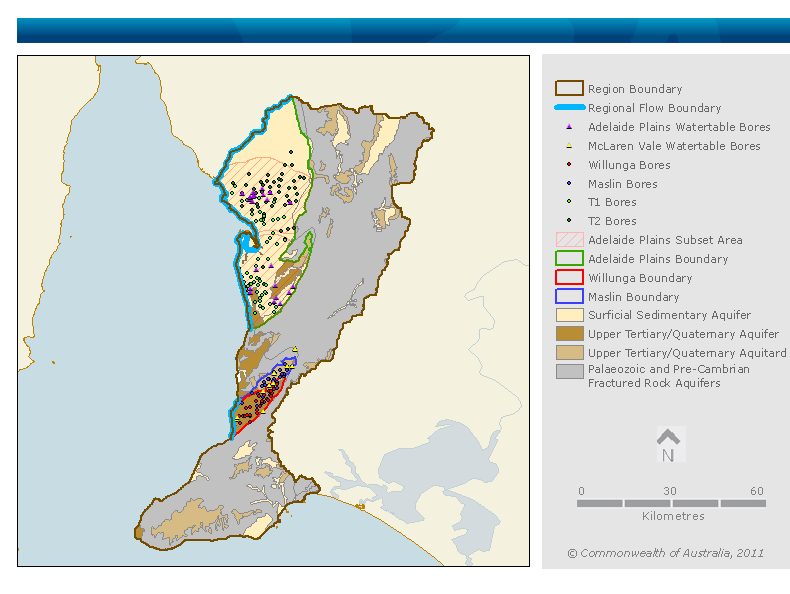This screenshot has height=594, width=790.
Task: Click the Willunga Boundary red box symbol
Action: point(569,278)
